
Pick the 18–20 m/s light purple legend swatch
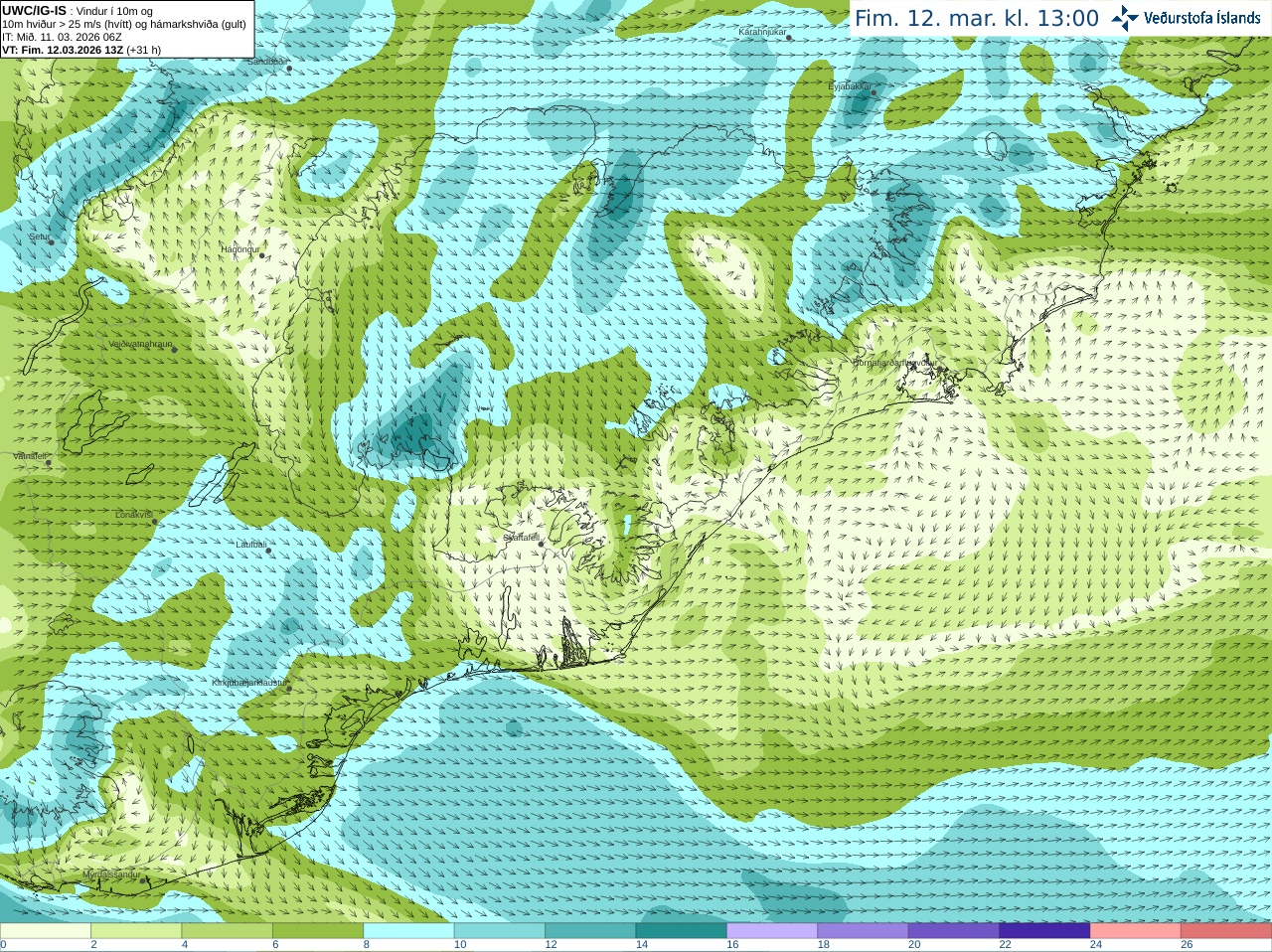pyautogui.click(x=863, y=931)
